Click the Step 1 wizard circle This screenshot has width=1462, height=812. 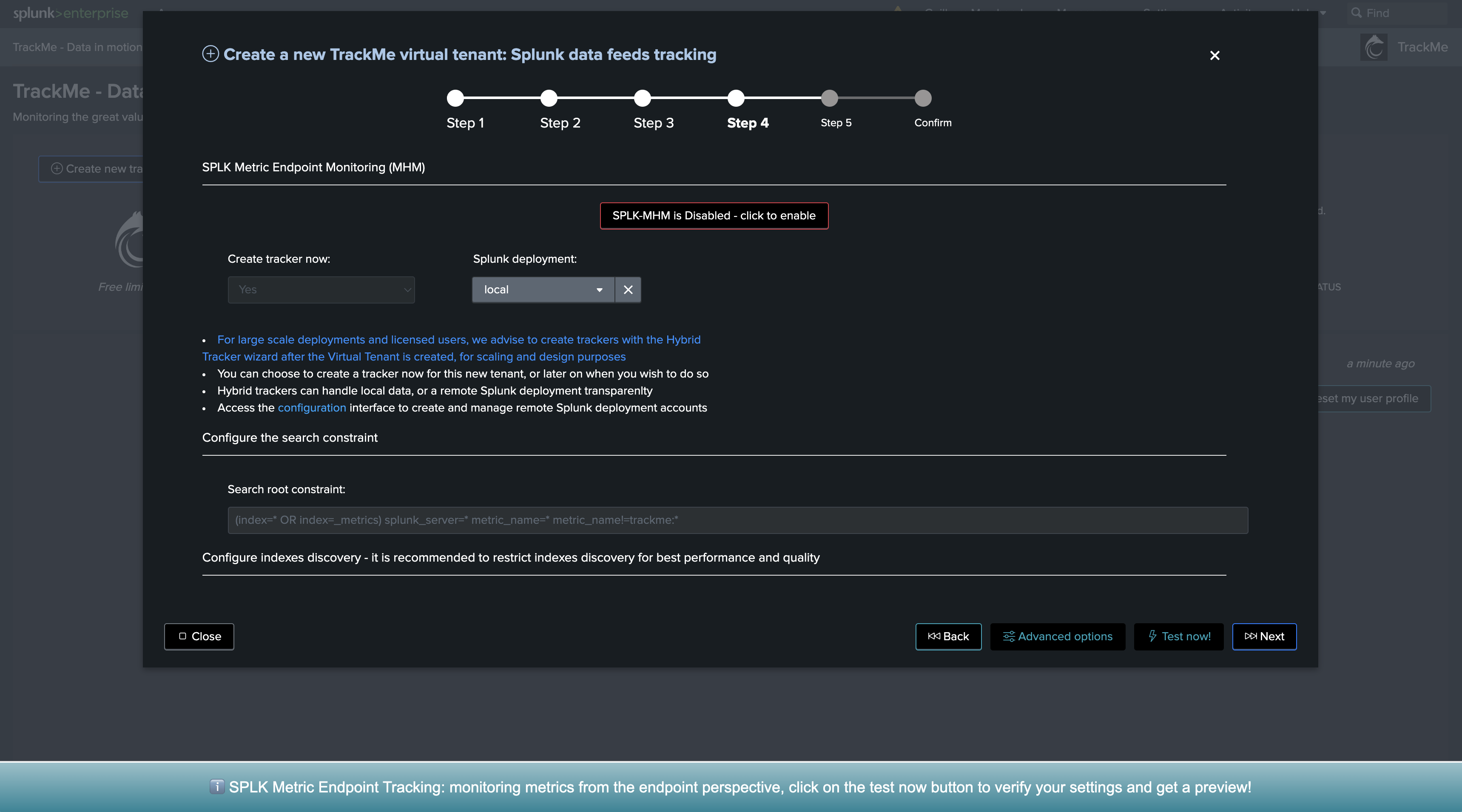point(455,98)
